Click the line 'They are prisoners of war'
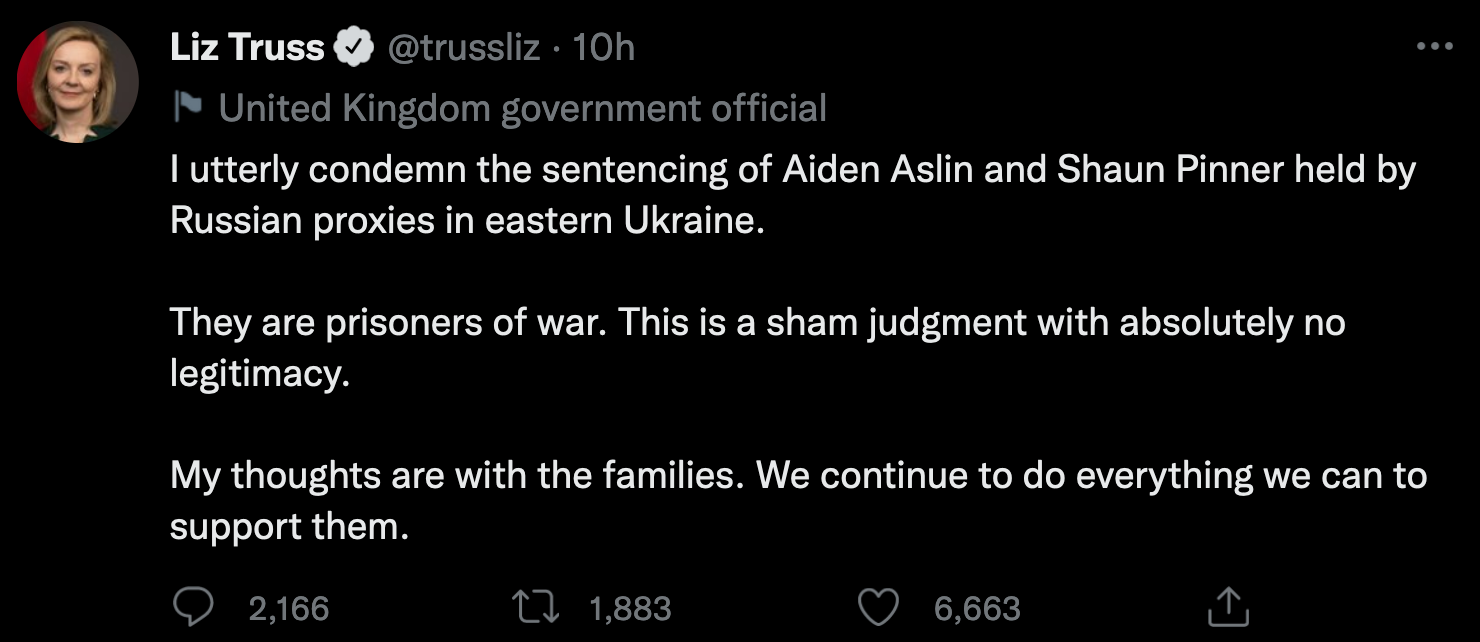The height and width of the screenshot is (642, 1480). point(757,323)
